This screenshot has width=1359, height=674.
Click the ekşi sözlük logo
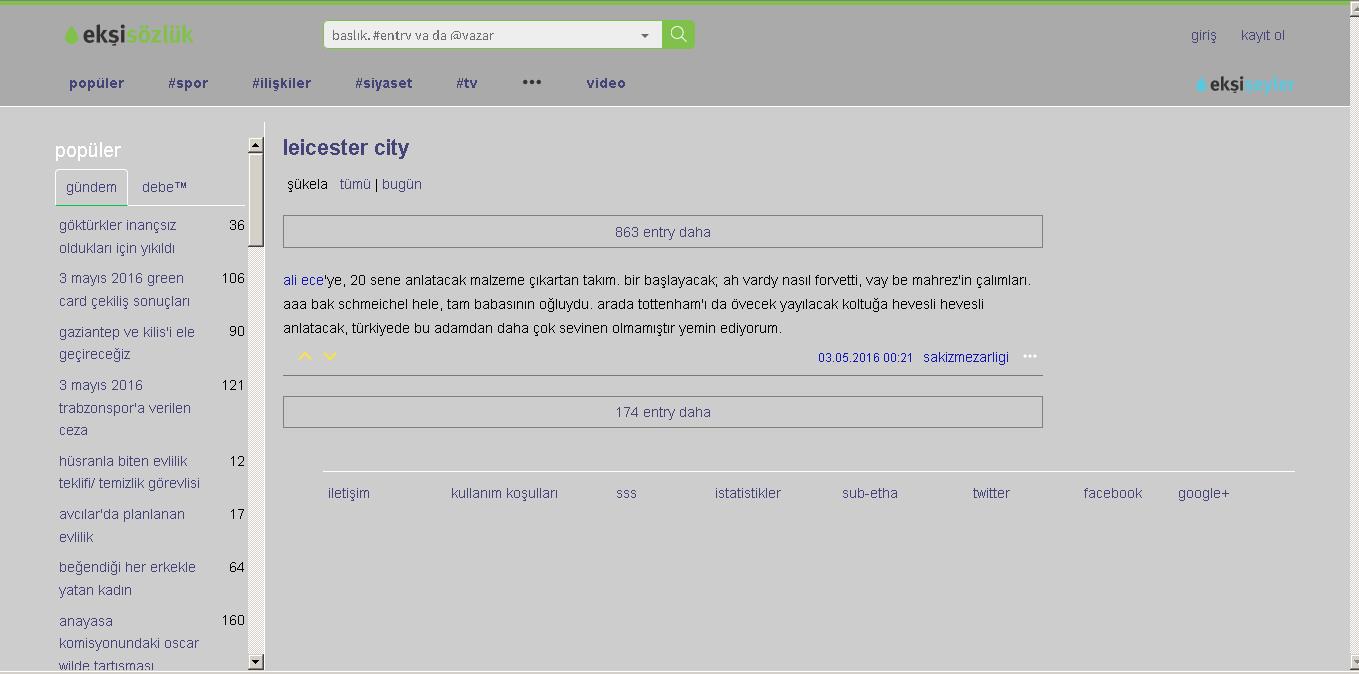coord(129,35)
